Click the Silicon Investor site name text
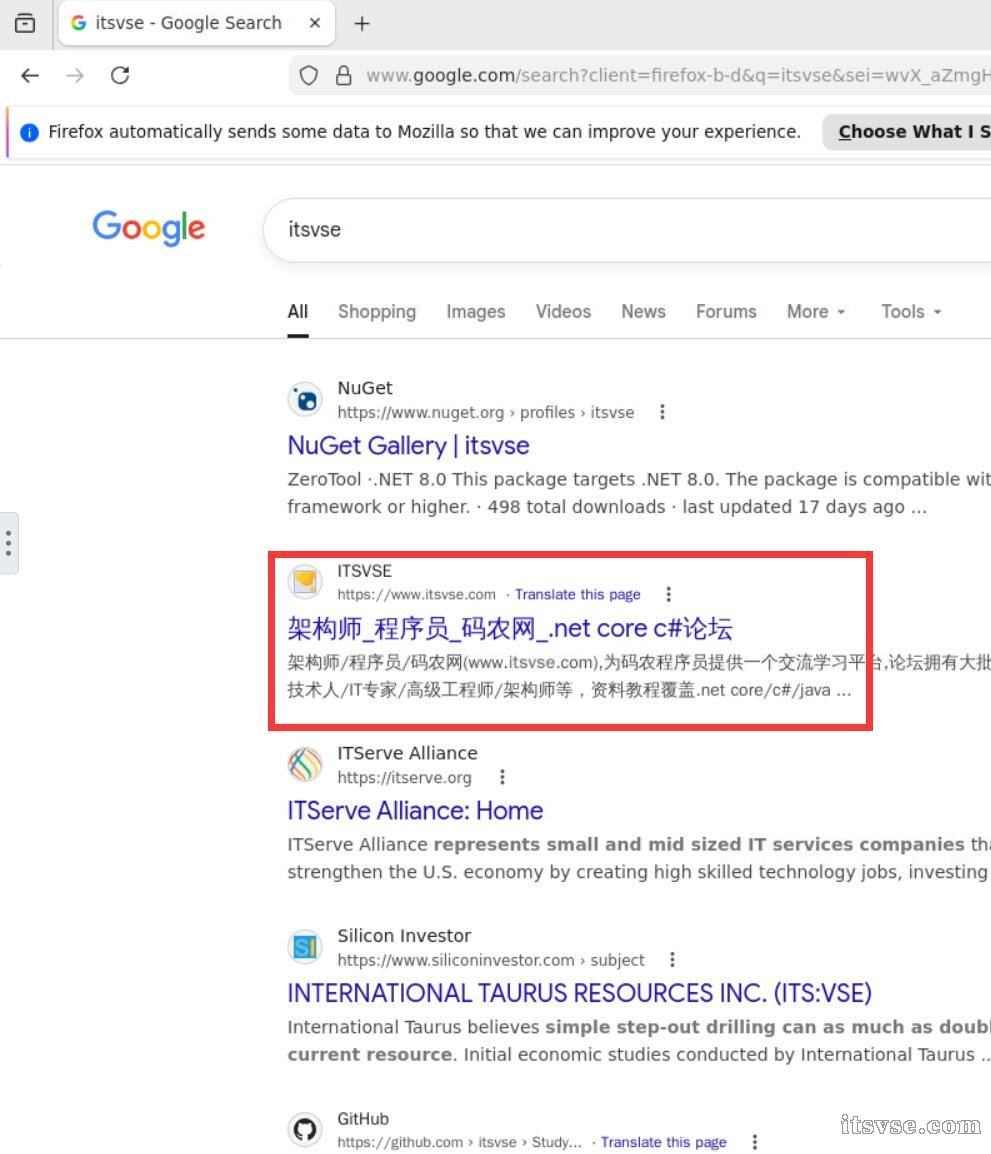 tap(404, 935)
